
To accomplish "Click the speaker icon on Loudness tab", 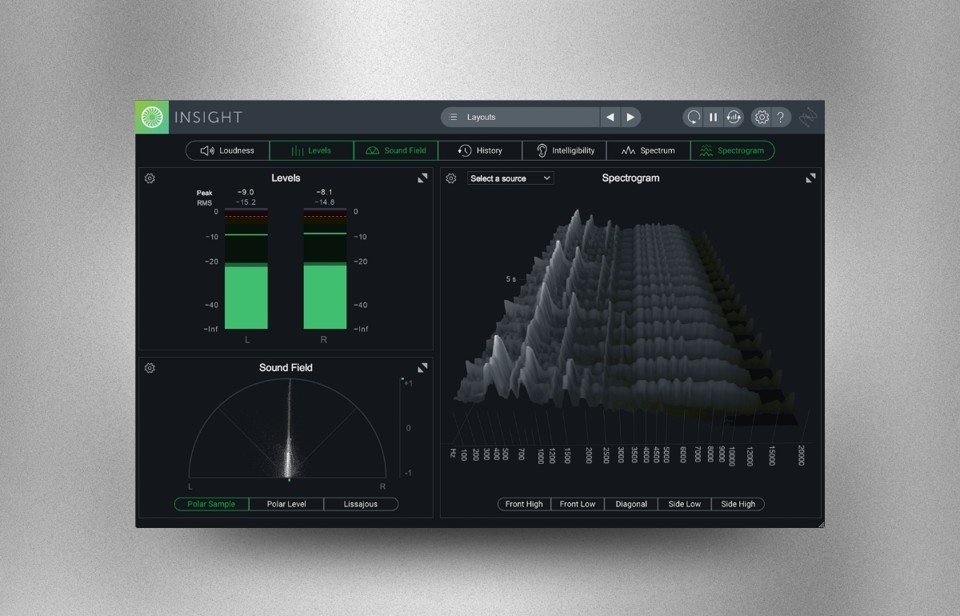I will pyautogui.click(x=208, y=151).
